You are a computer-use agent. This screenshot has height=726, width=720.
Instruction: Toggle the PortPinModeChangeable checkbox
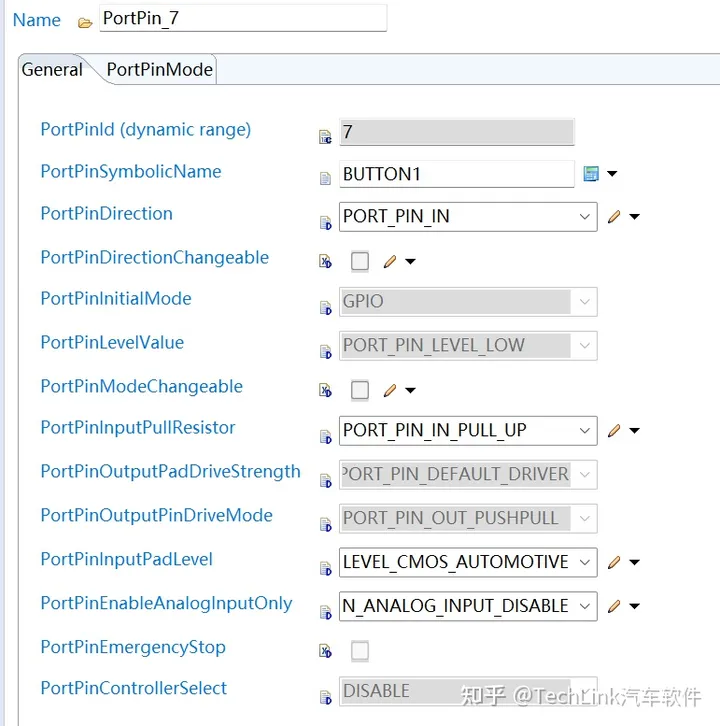360,390
